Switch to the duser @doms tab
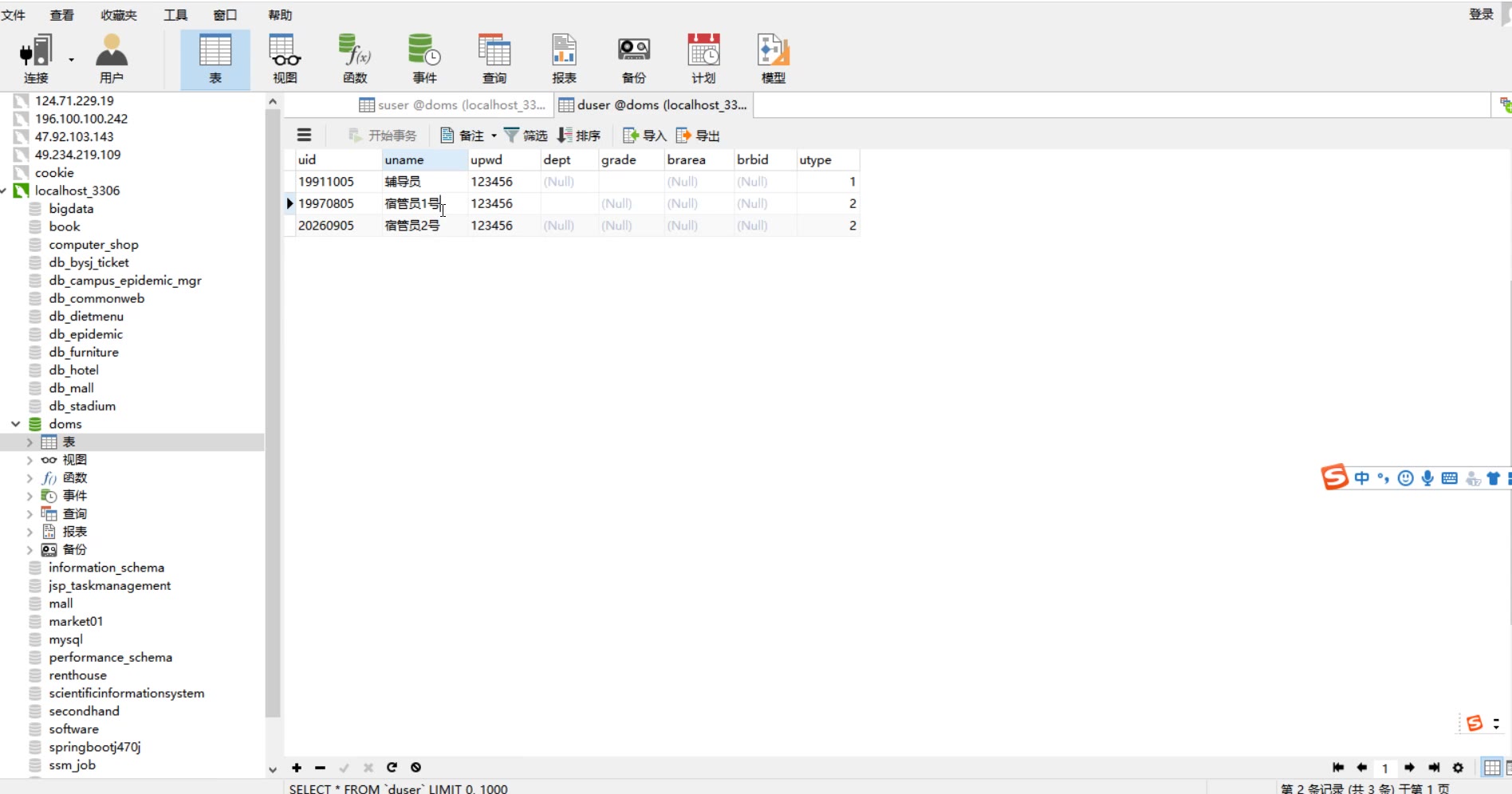Viewport: 1512px width, 794px height. 652,105
